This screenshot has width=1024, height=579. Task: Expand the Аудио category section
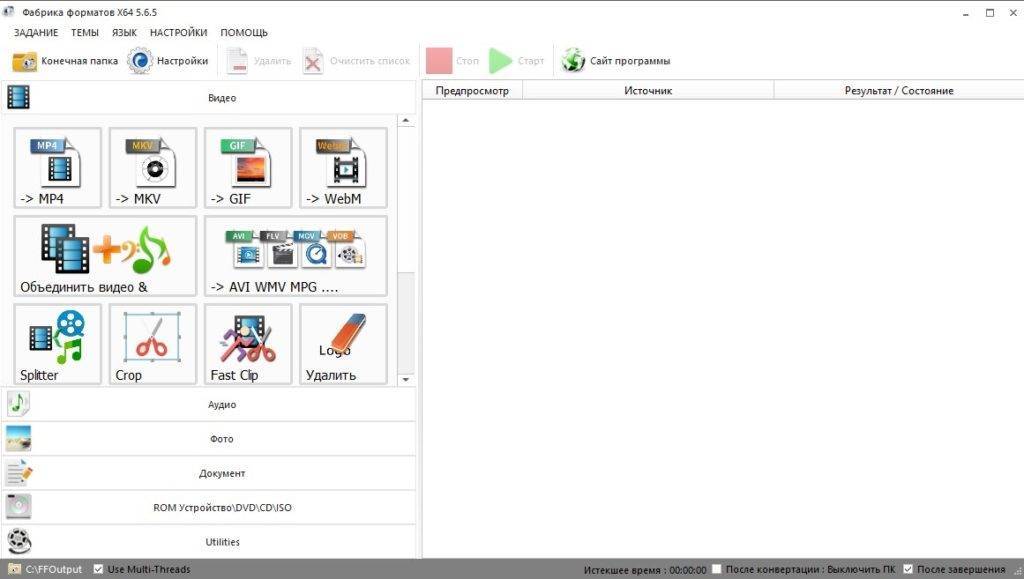[x=221, y=405]
